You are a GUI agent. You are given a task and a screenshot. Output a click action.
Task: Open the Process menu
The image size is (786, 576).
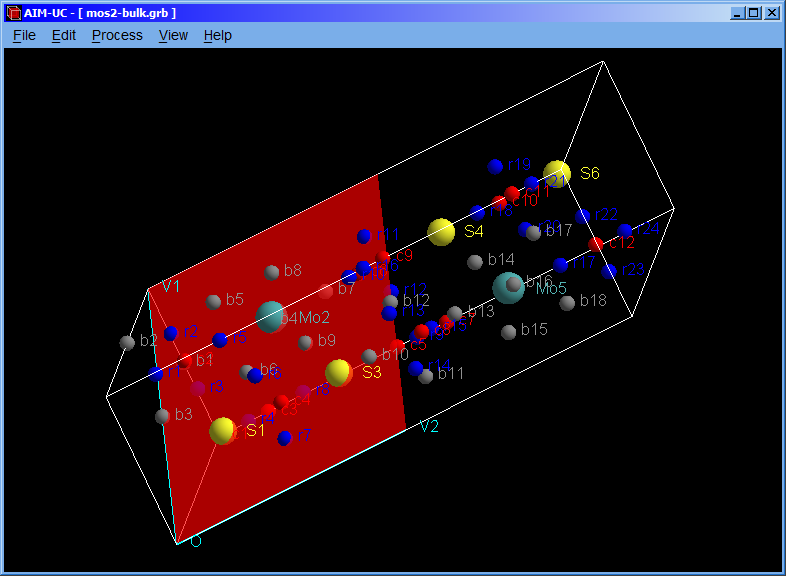coord(117,35)
